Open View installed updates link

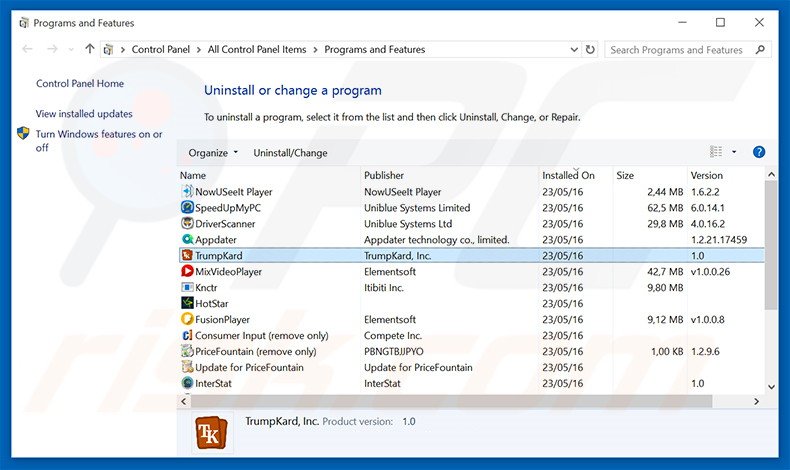tap(84, 114)
